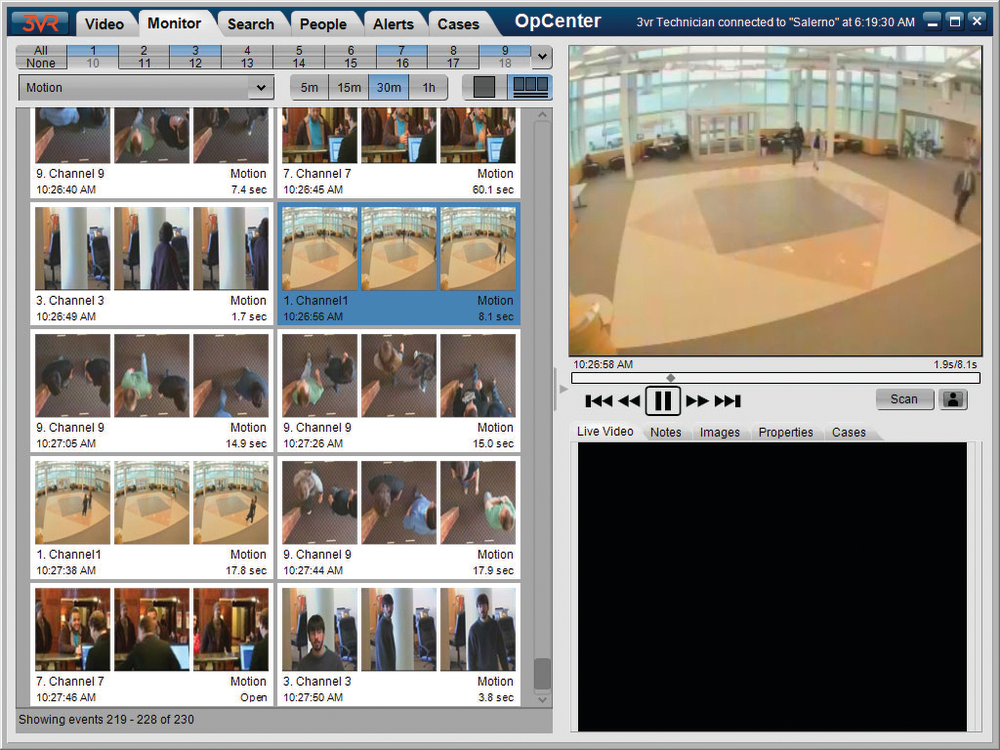Skip to the beginning of the clip
The width and height of the screenshot is (1000, 750).
tap(597, 400)
